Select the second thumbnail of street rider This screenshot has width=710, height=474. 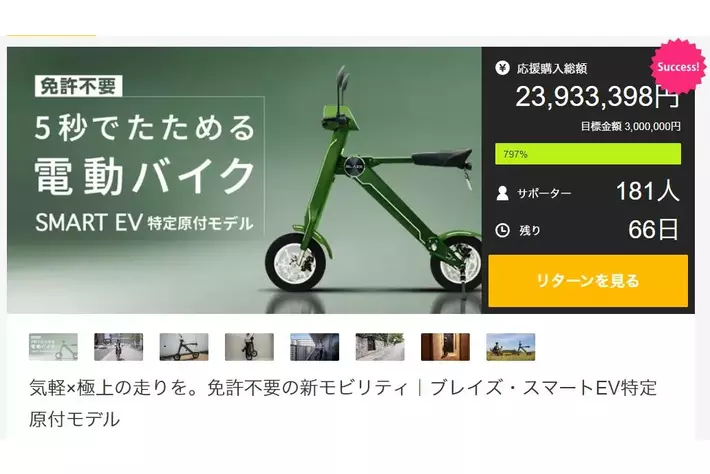click(119, 347)
